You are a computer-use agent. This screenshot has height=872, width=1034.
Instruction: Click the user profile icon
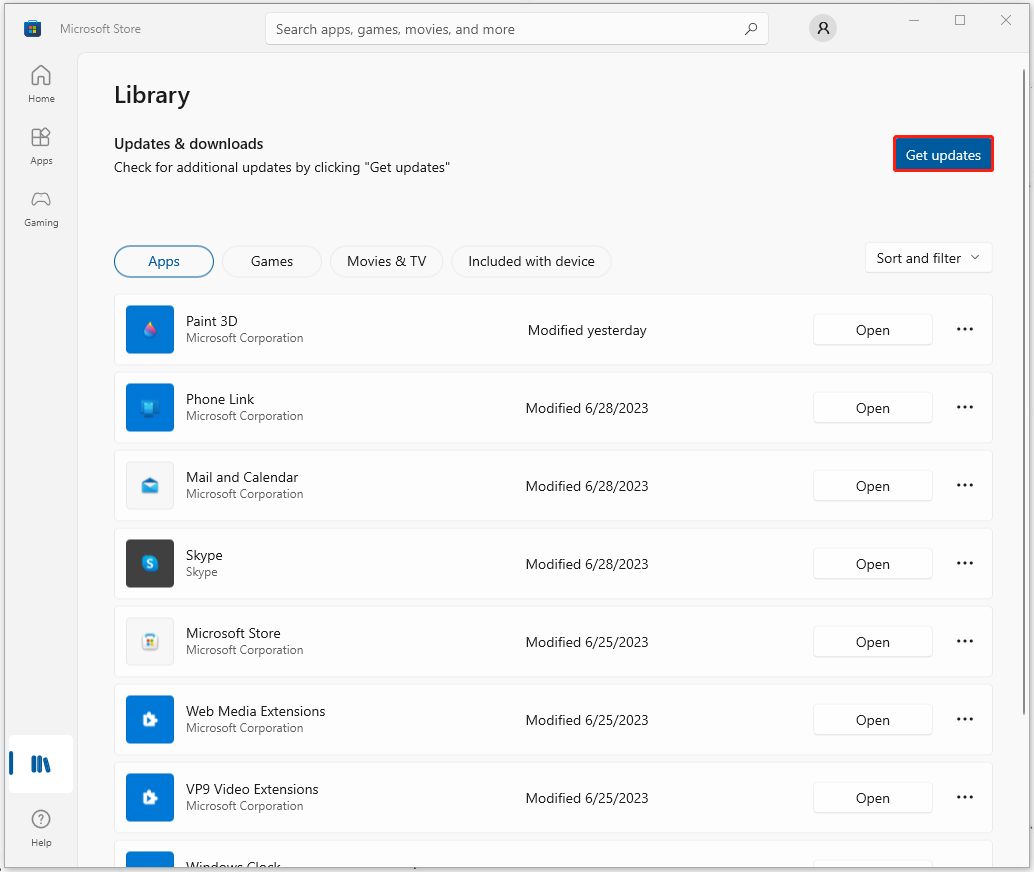[x=823, y=29]
